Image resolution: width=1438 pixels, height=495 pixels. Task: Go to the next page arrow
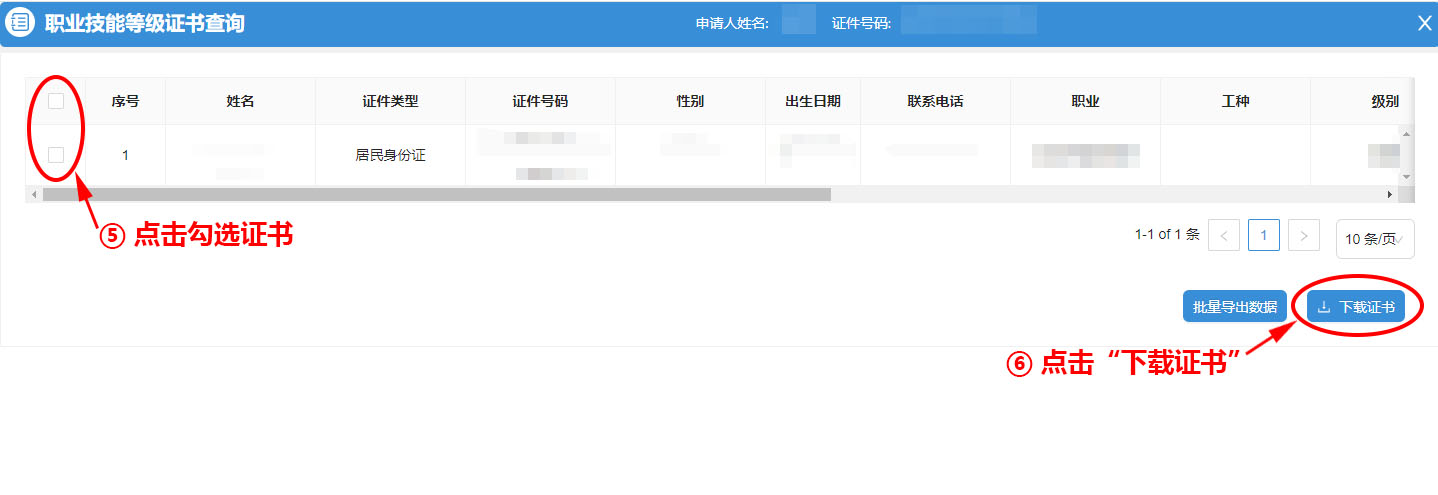(x=1303, y=235)
